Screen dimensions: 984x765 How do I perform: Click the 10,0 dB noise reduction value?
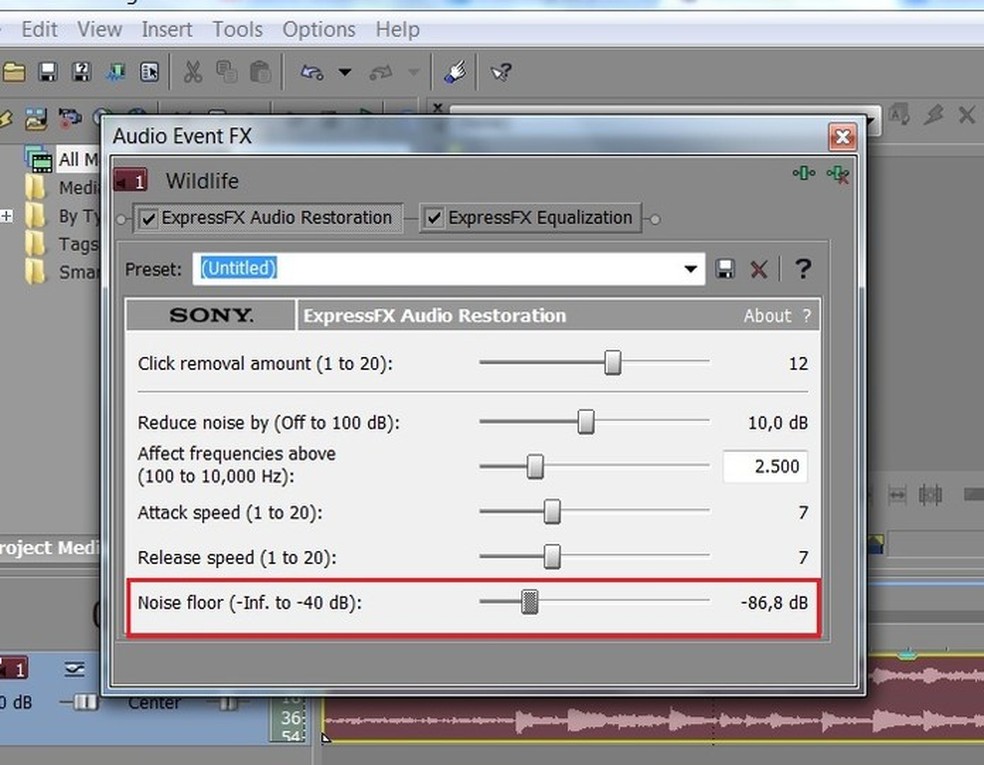click(x=778, y=423)
